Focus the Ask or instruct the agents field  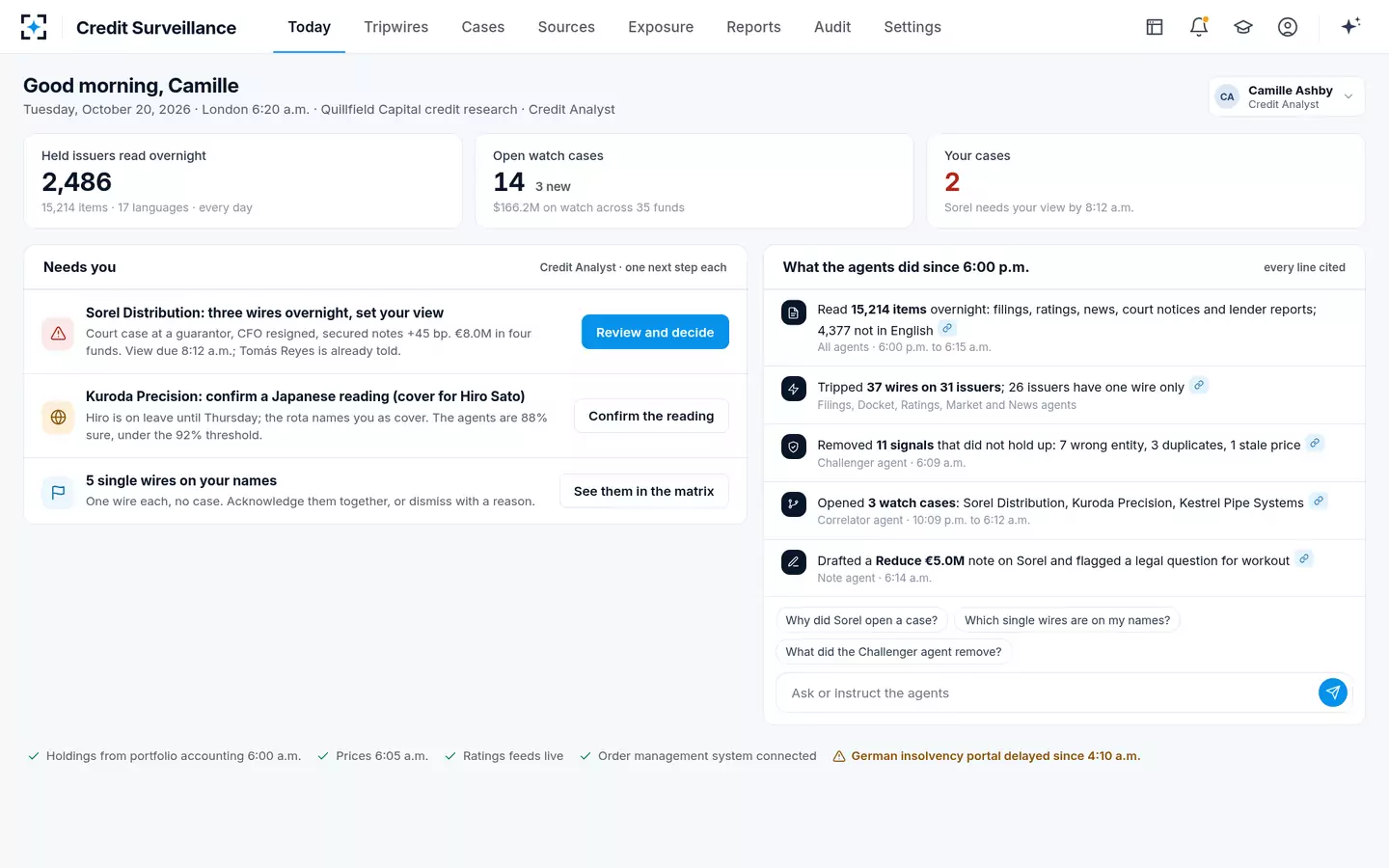pos(1046,692)
